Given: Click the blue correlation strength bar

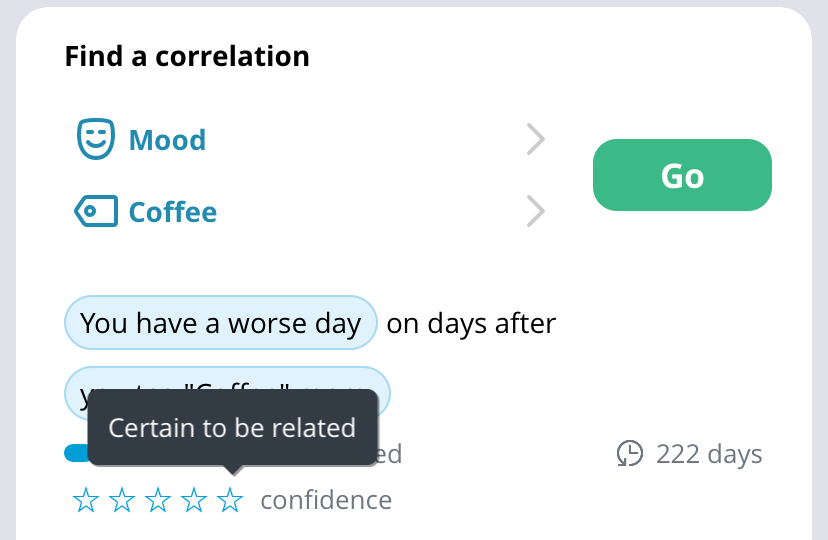Looking at the screenshot, I should point(76,453).
